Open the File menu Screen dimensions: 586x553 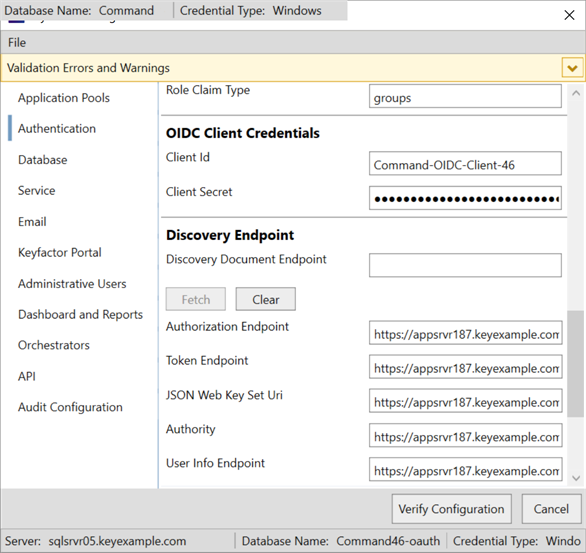(17, 43)
